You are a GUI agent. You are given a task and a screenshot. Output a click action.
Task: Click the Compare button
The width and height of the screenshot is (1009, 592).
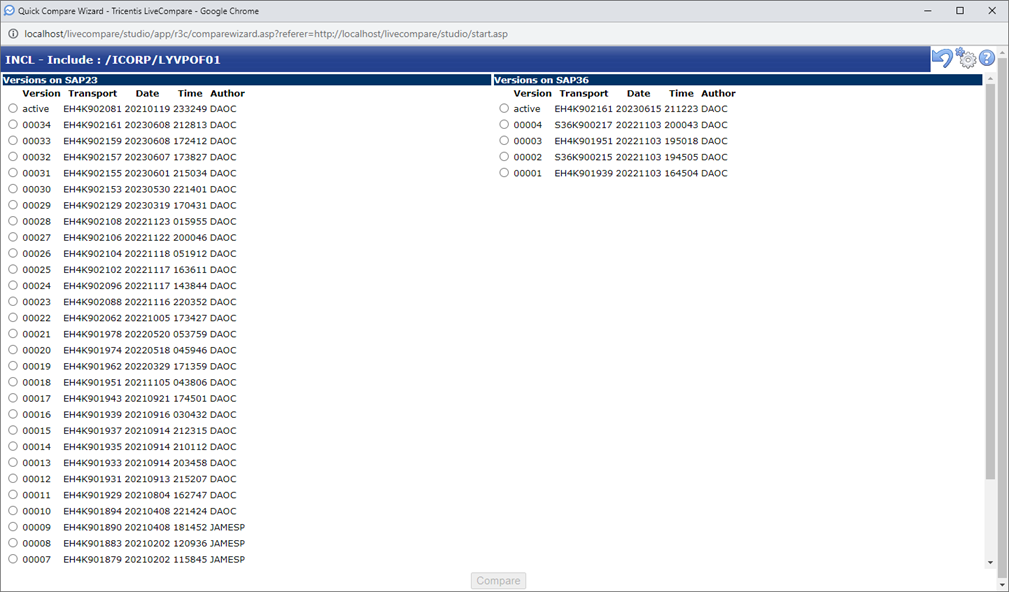pos(497,580)
